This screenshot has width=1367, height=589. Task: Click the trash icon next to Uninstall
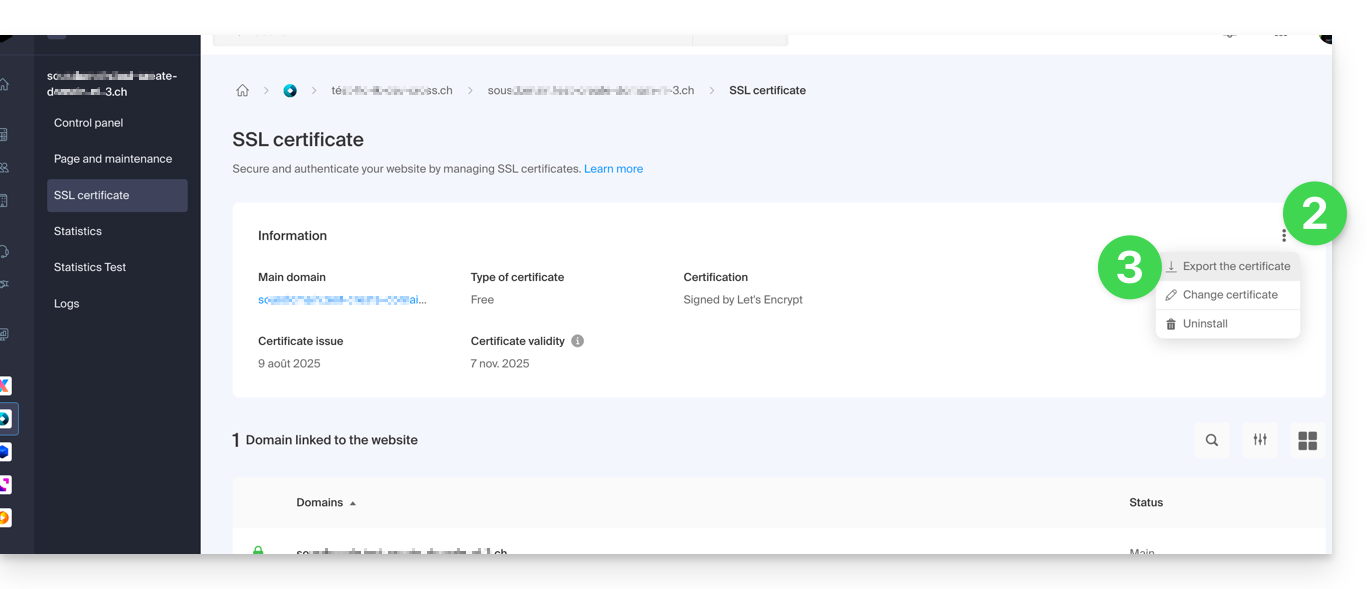pyautogui.click(x=1171, y=324)
